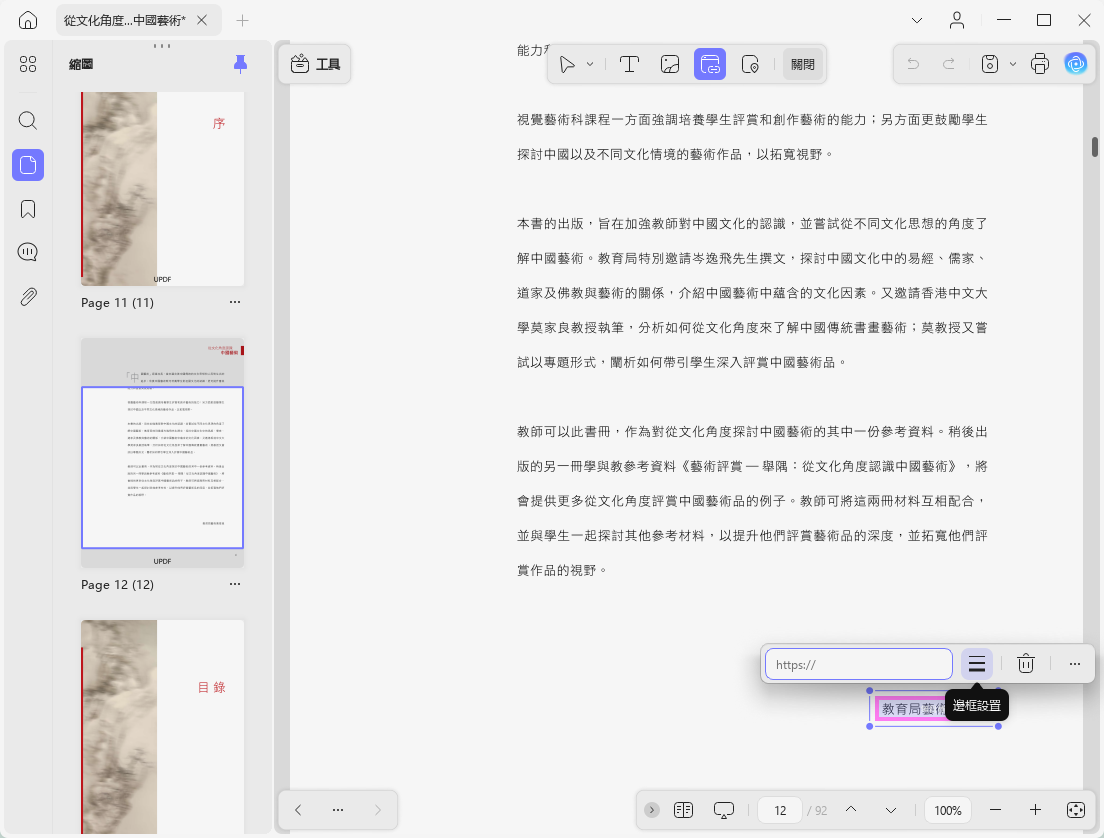Screen dimensions: 1104x838
Task: Expand the selection tool dropdown arrow
Action: pyautogui.click(x=590, y=64)
